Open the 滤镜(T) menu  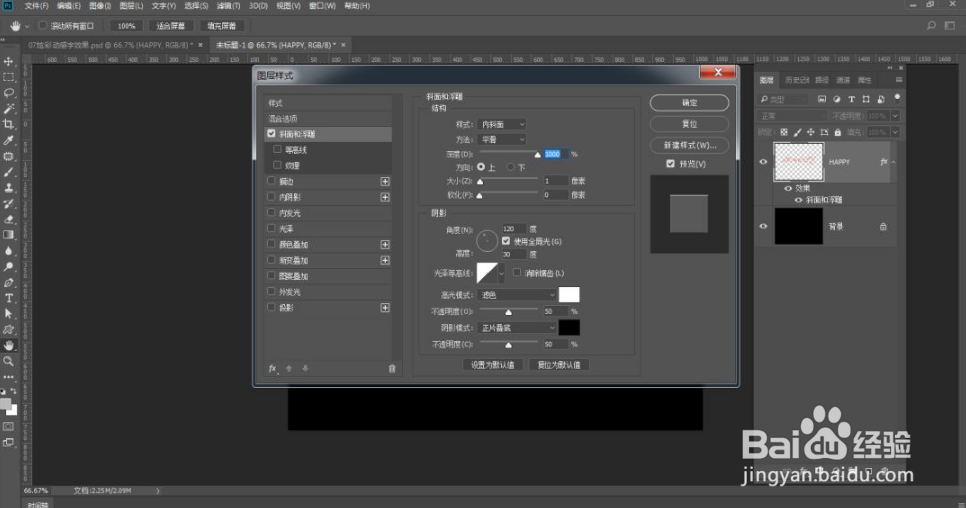click(228, 6)
